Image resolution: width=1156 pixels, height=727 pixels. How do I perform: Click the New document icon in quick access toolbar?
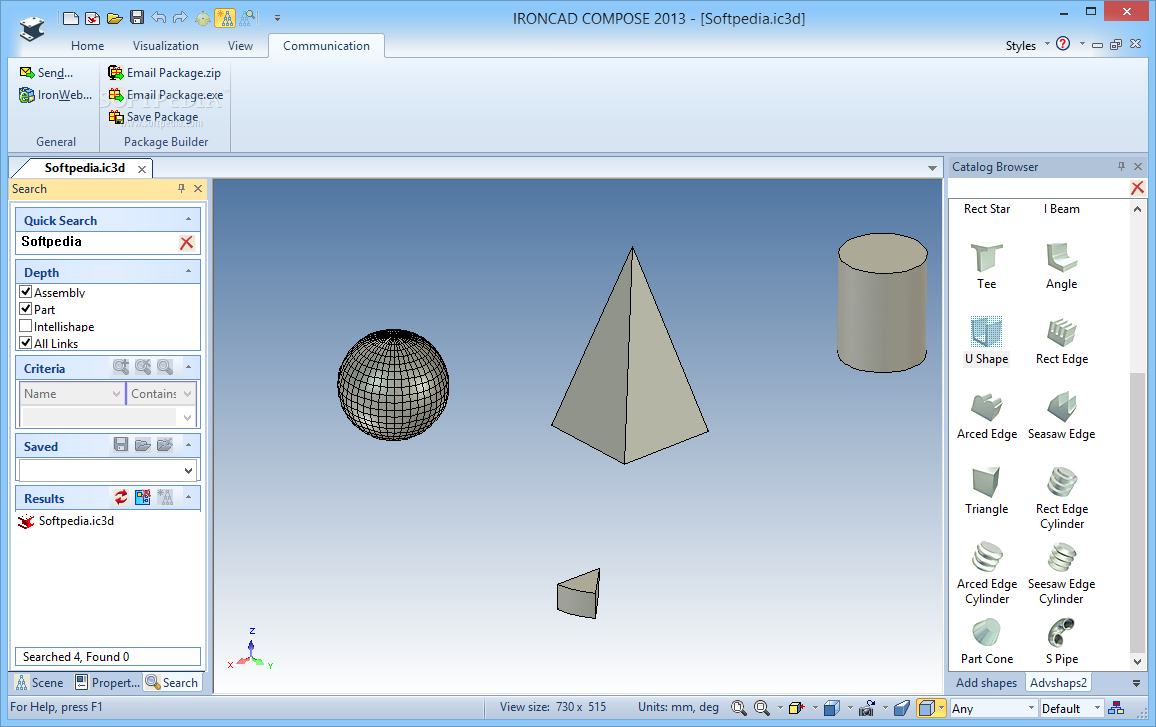point(71,18)
